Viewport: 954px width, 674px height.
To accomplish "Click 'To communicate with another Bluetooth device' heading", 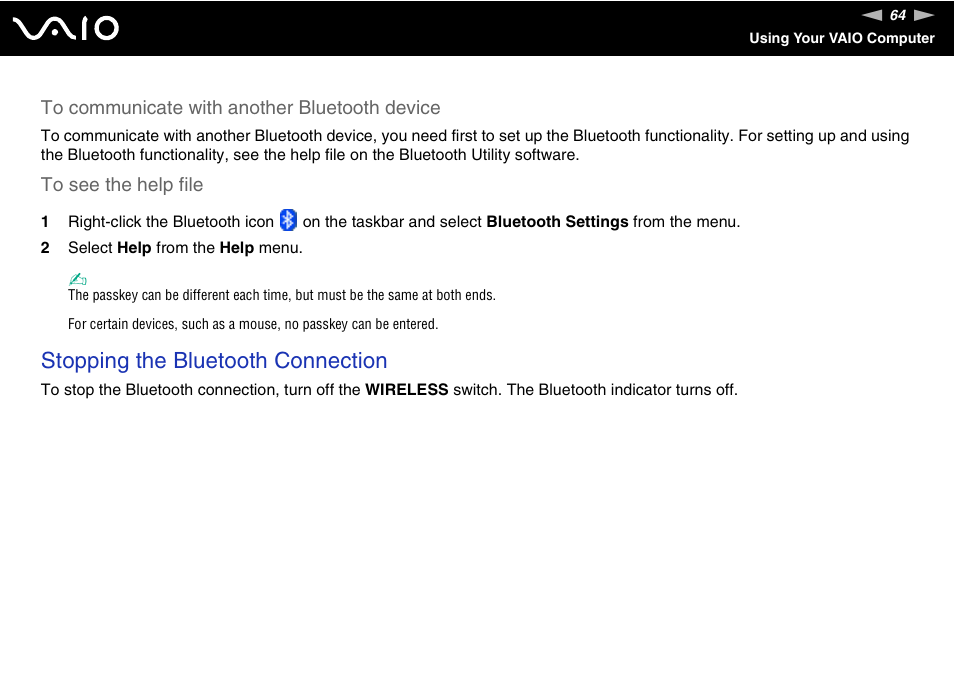I will tap(240, 108).
